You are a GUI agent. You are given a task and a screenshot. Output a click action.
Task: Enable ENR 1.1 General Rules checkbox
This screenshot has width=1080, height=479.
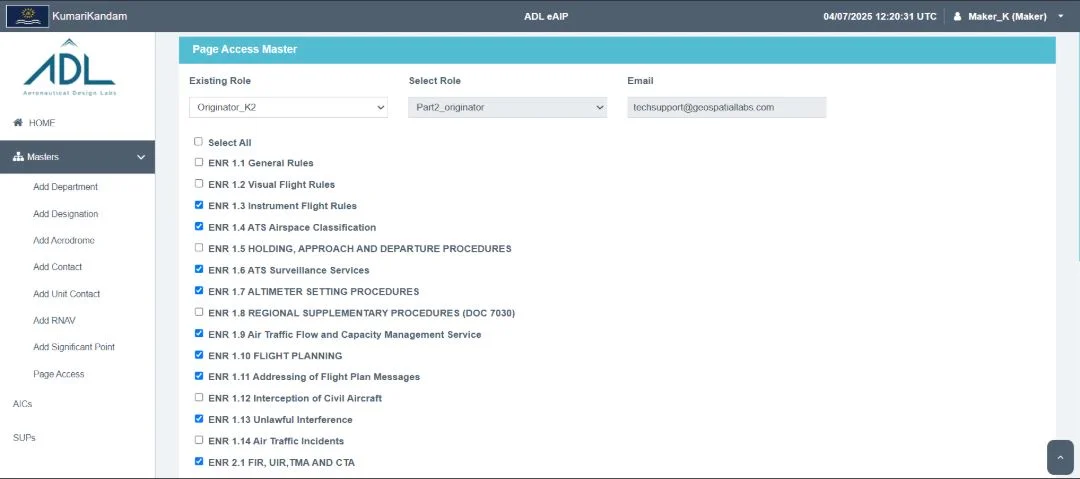tap(198, 162)
